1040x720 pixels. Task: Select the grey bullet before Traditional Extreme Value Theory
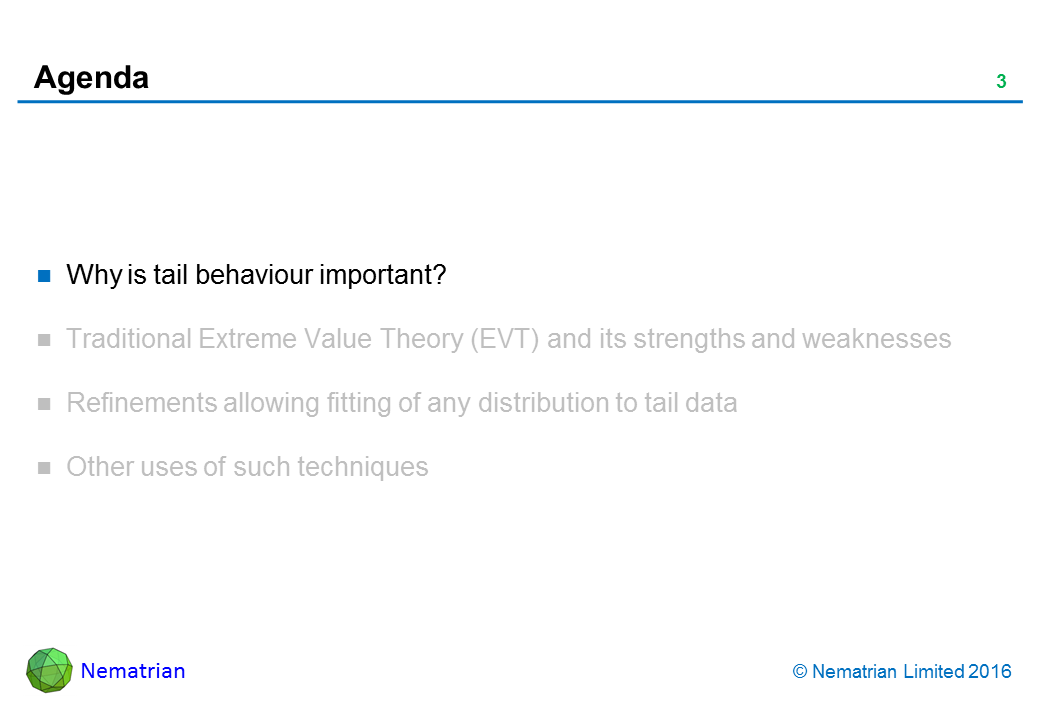pos(44,339)
